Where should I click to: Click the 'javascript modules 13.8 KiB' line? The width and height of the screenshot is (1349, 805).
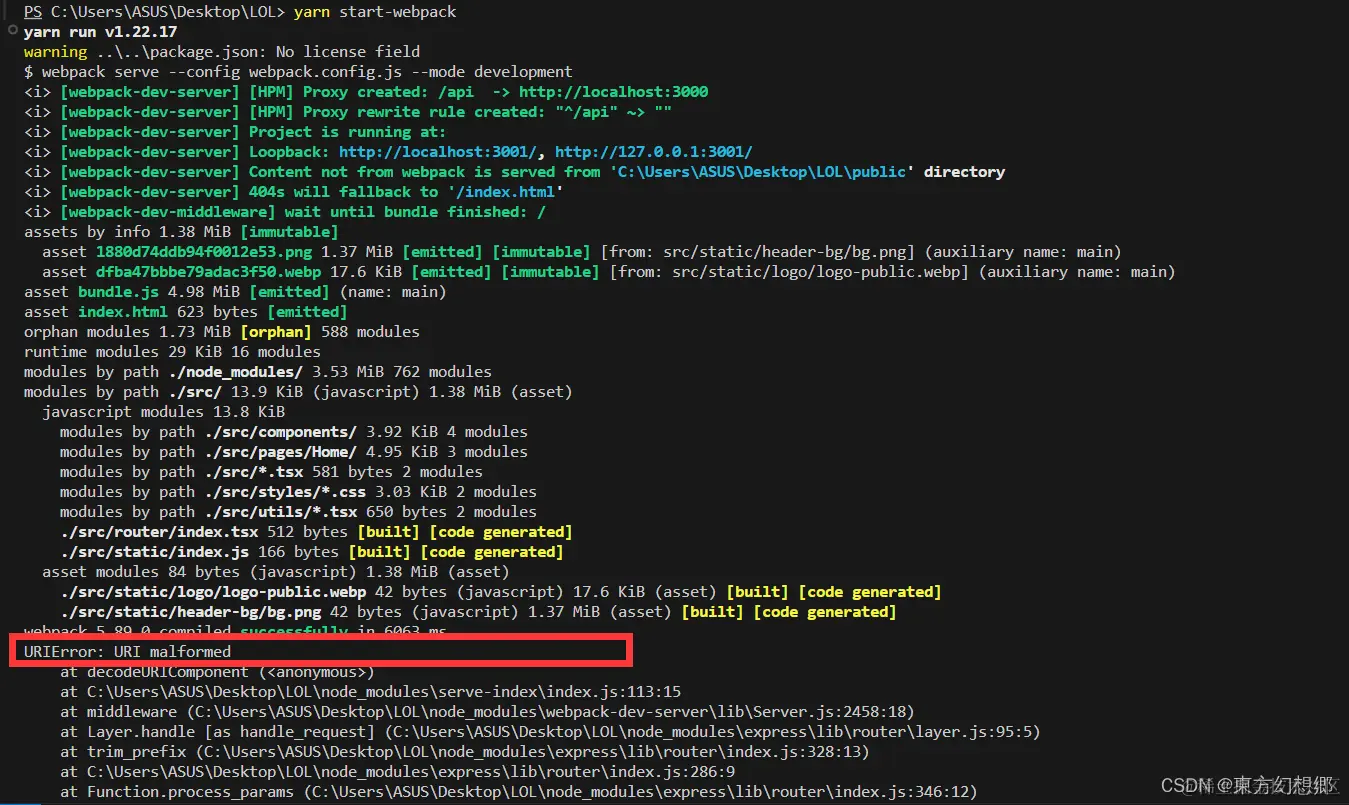(x=163, y=412)
